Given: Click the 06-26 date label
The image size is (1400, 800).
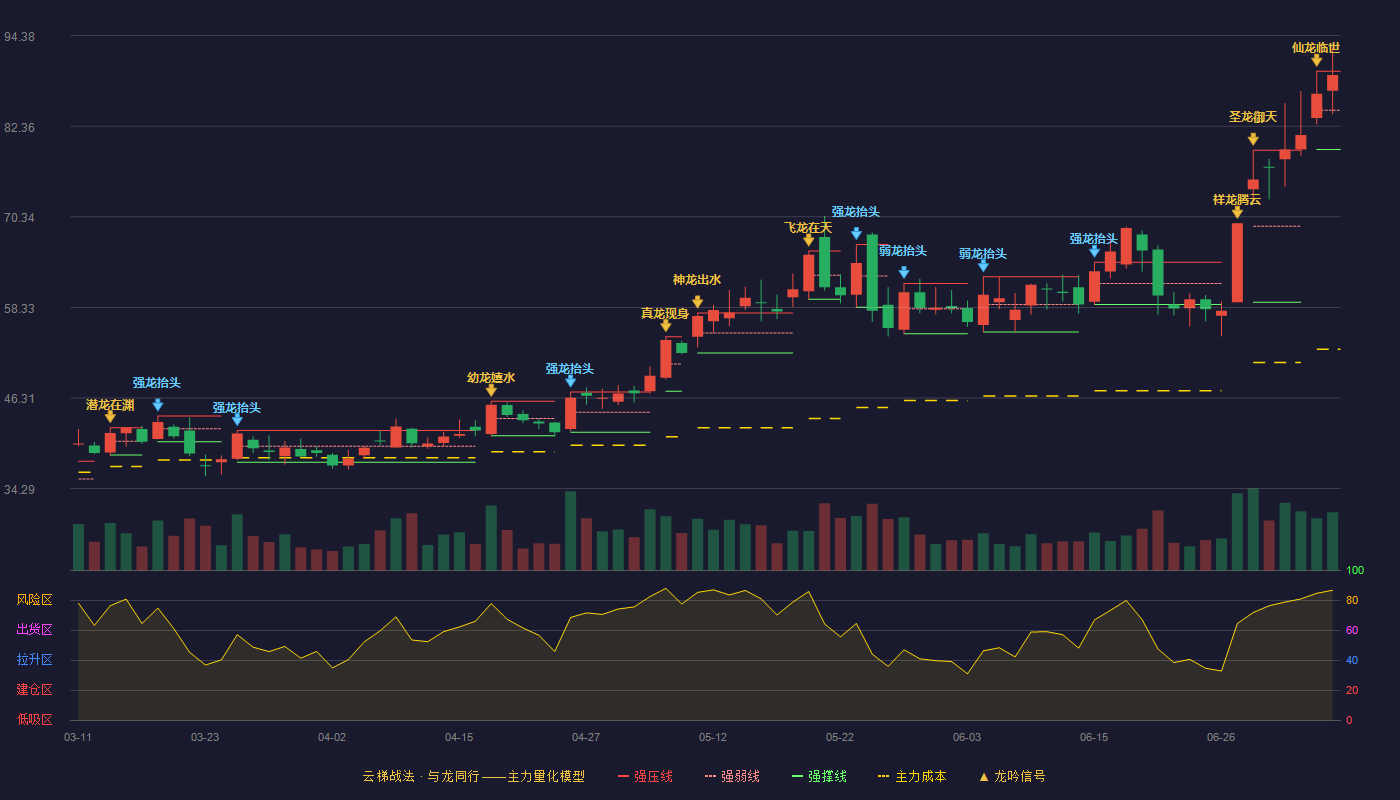Looking at the screenshot, I should pos(1221,737).
